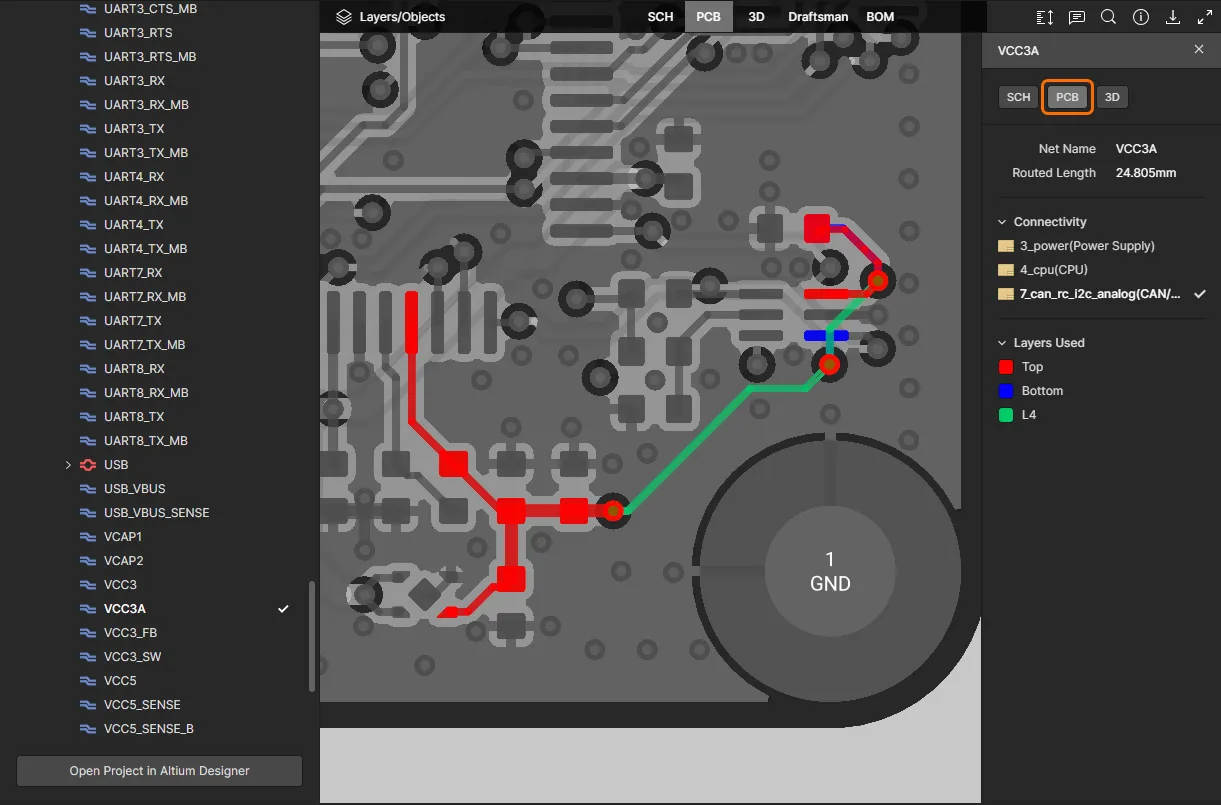Viewport: 1221px width, 805px height.
Task: Click sheet icon beside 4_cpu(CPU)
Action: coord(1006,270)
